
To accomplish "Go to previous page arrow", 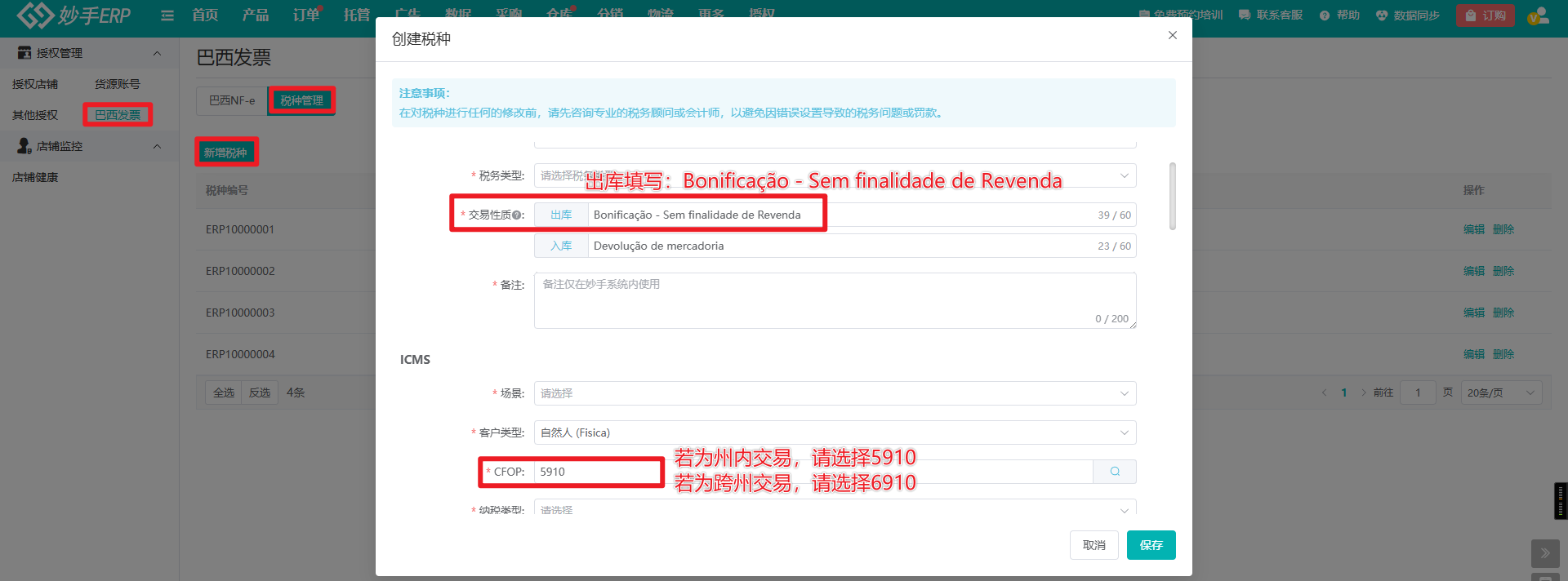I will click(x=1324, y=393).
